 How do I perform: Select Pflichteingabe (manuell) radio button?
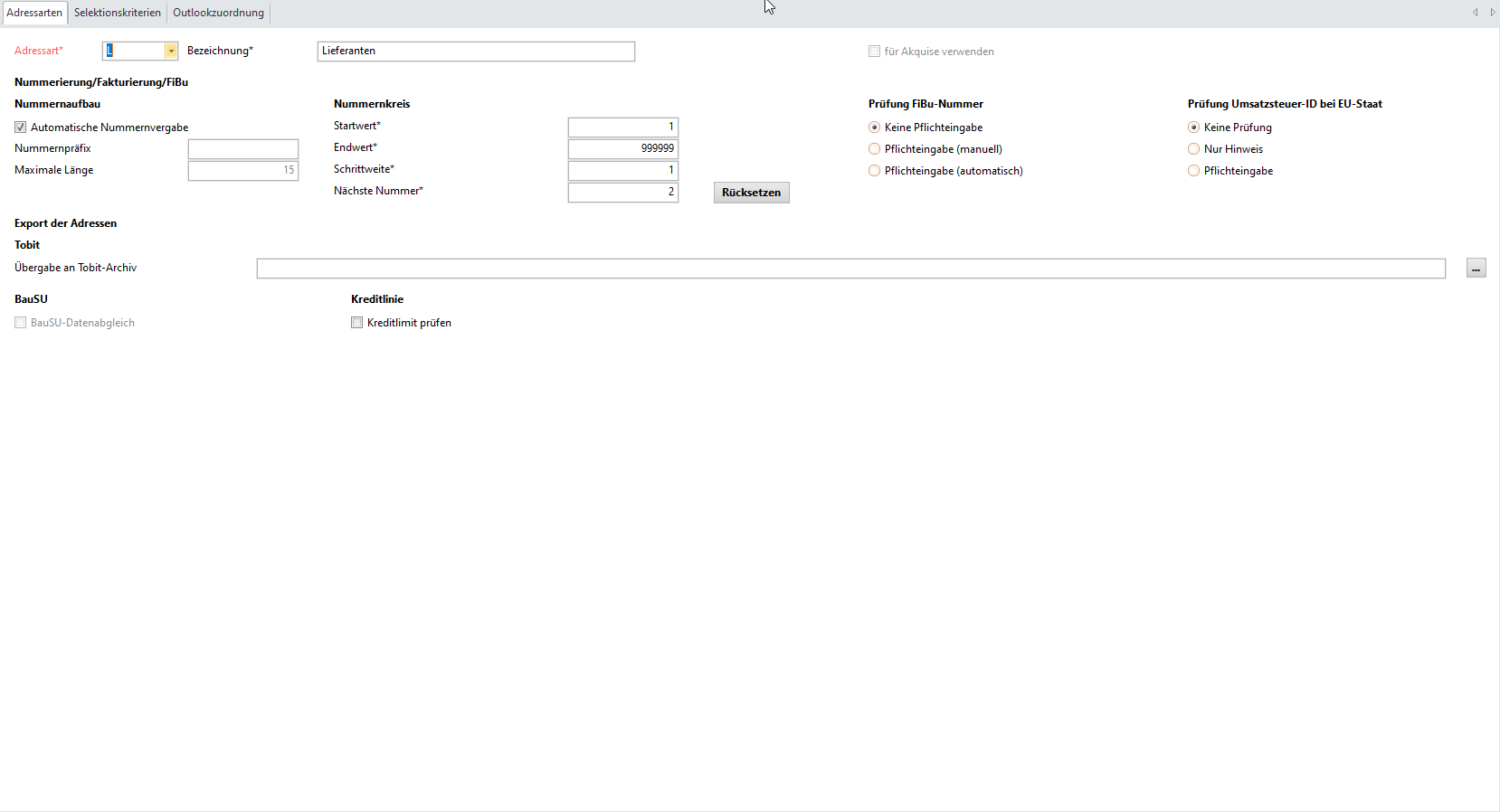click(x=874, y=149)
